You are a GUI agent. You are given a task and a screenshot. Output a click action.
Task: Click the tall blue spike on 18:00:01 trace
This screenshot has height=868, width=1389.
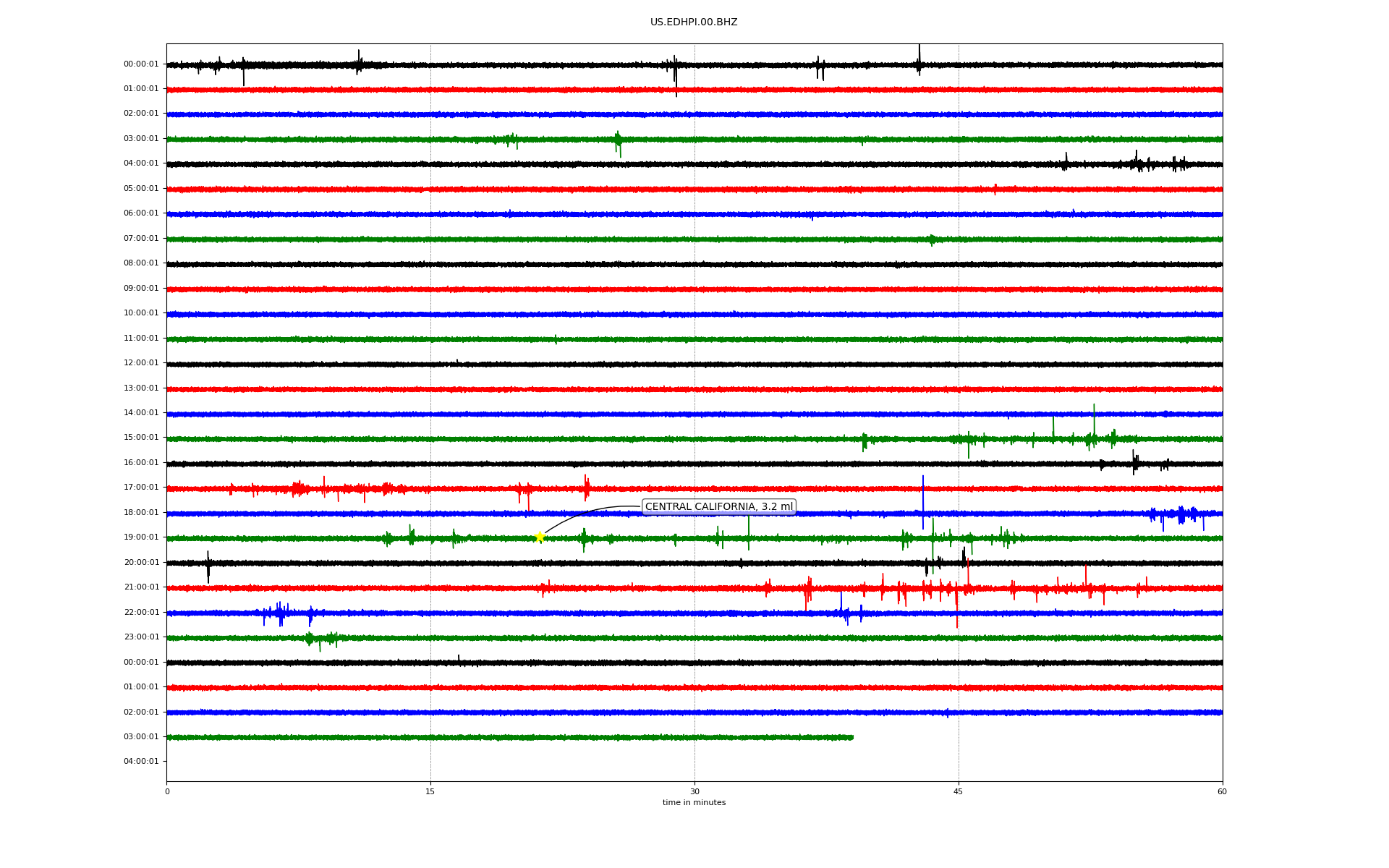922,502
